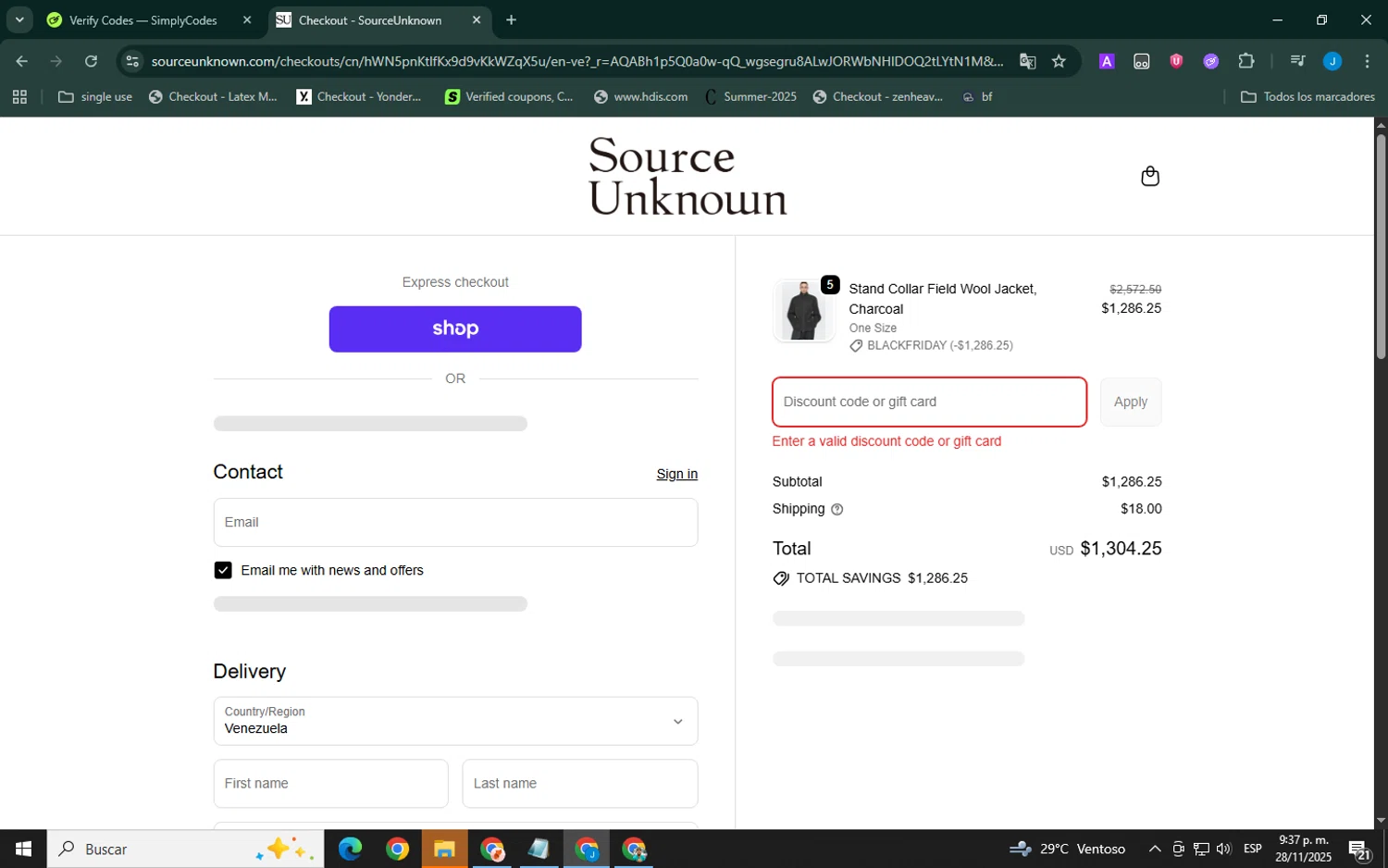Viewport: 1388px width, 868px height.
Task: Open the Chrome three-dot menu
Action: [x=1367, y=61]
